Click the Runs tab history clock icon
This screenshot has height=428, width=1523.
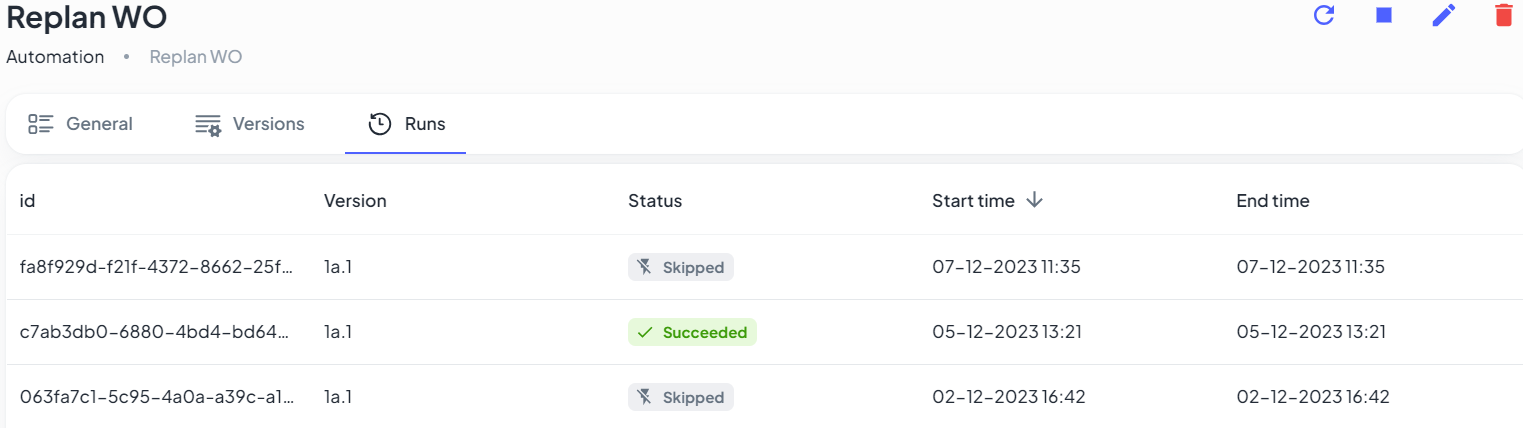[x=380, y=124]
